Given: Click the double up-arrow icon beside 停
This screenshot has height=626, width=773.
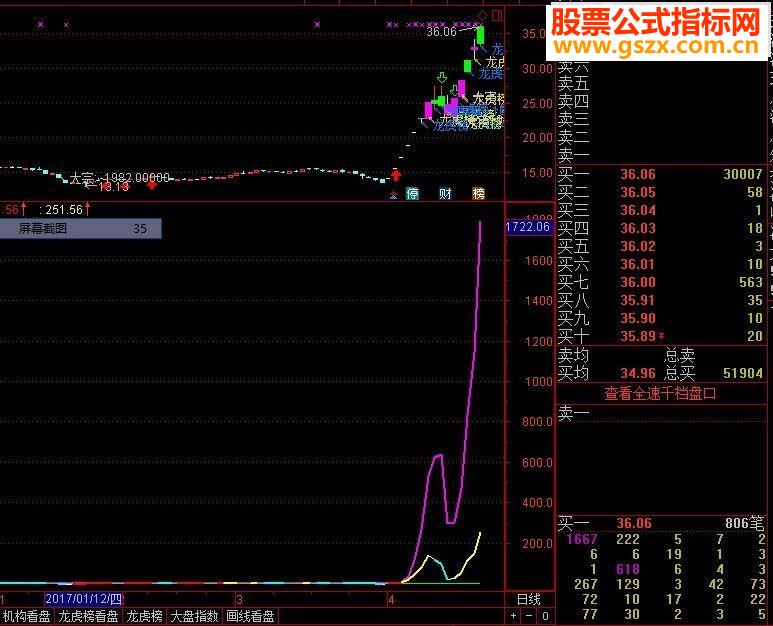Looking at the screenshot, I should point(393,195).
